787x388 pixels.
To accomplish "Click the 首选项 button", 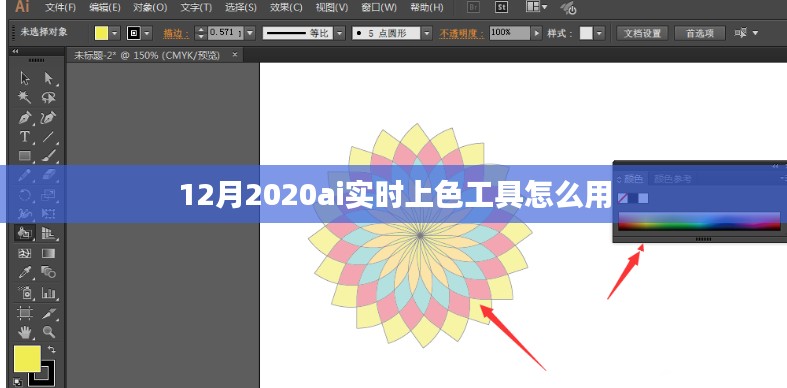I will (700, 34).
